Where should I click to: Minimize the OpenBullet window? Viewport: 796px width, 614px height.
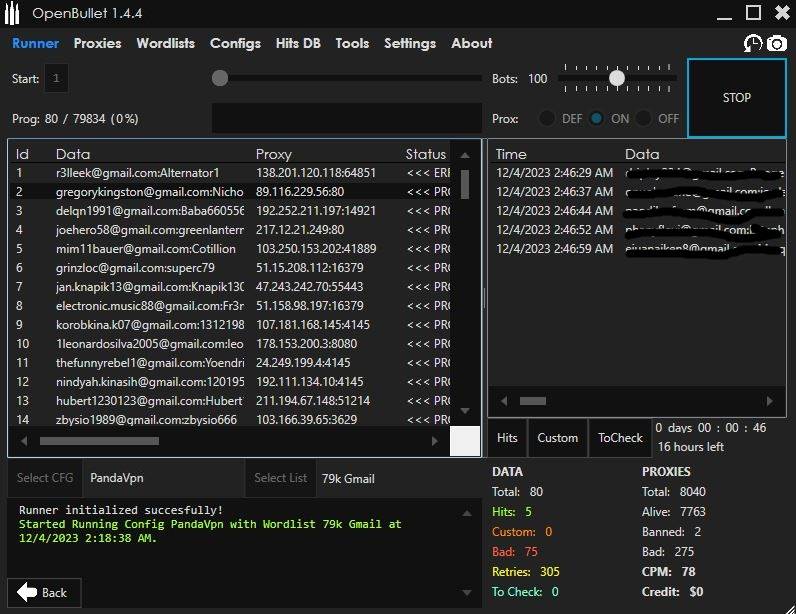tap(724, 18)
